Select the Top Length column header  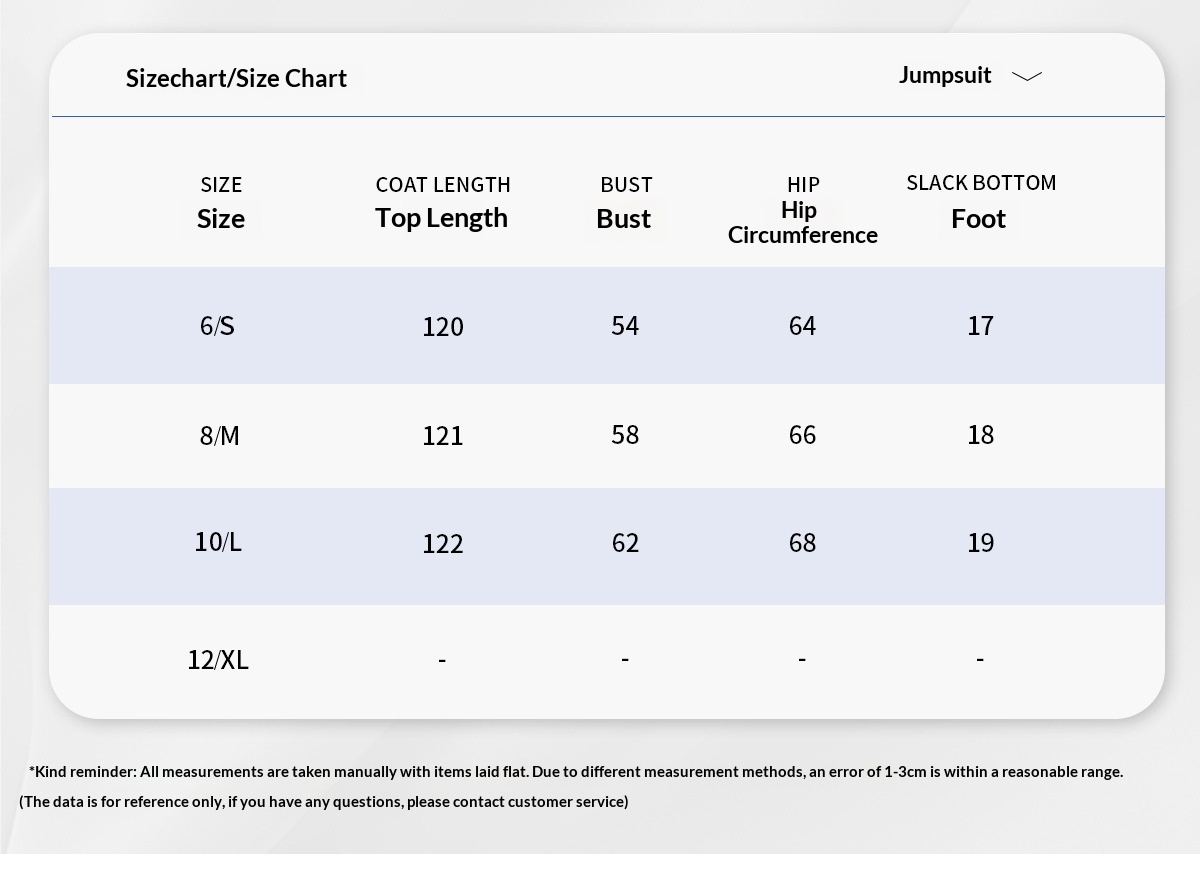(441, 217)
